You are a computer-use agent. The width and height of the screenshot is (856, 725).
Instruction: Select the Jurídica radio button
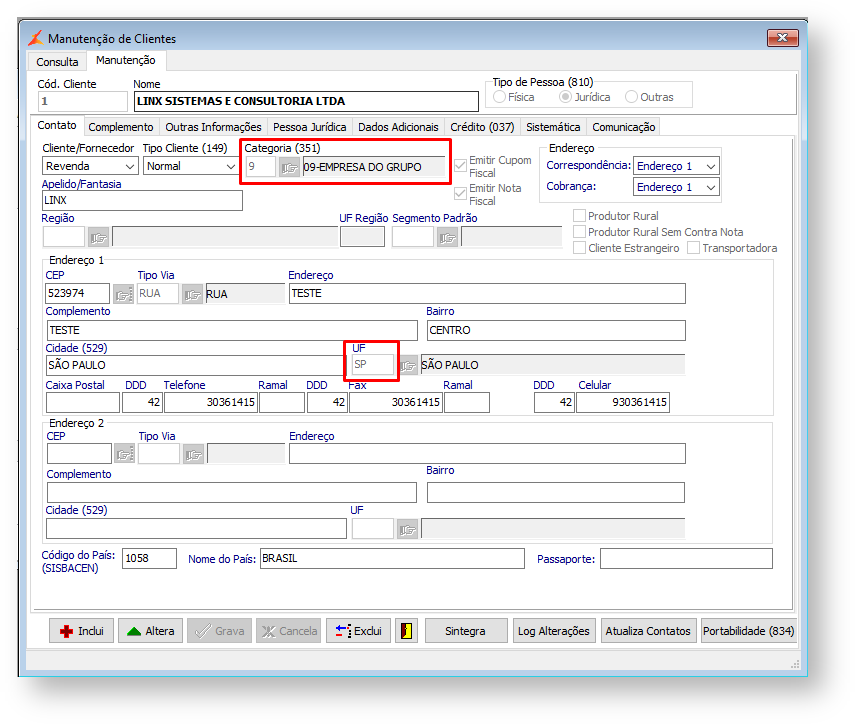tap(566, 97)
